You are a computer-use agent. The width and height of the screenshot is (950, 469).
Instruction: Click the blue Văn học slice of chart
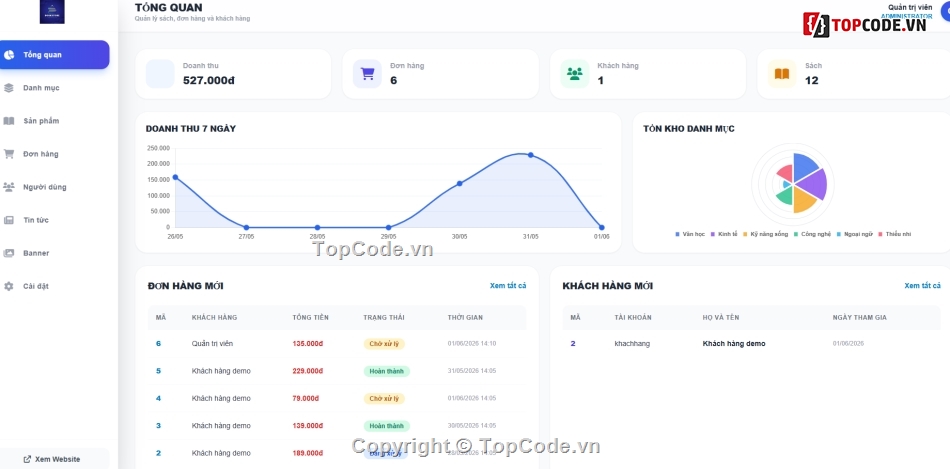[x=804, y=167]
